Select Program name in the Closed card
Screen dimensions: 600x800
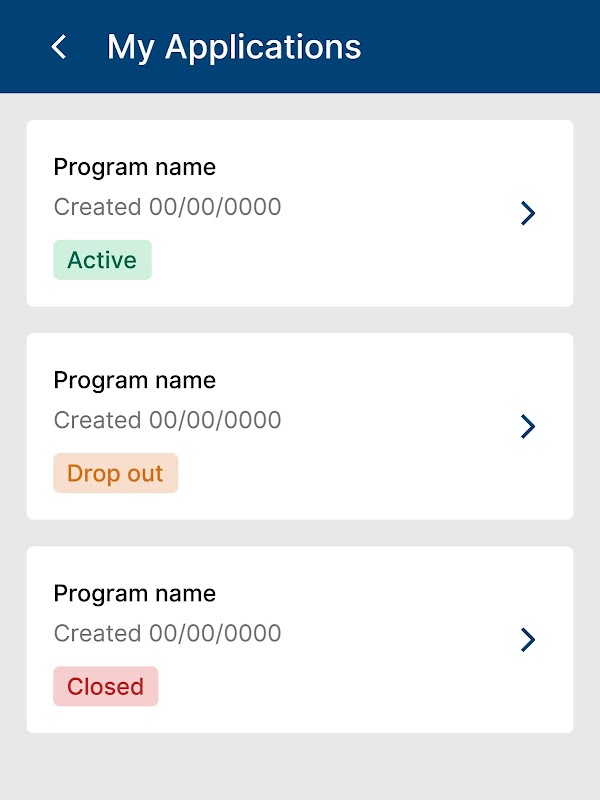coord(134,594)
